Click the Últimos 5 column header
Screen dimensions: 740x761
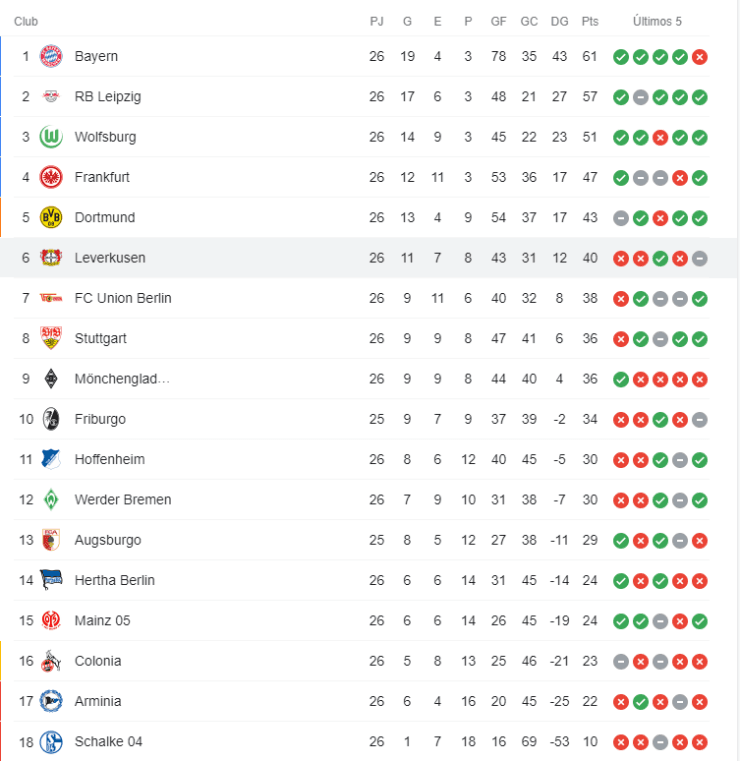[660, 21]
